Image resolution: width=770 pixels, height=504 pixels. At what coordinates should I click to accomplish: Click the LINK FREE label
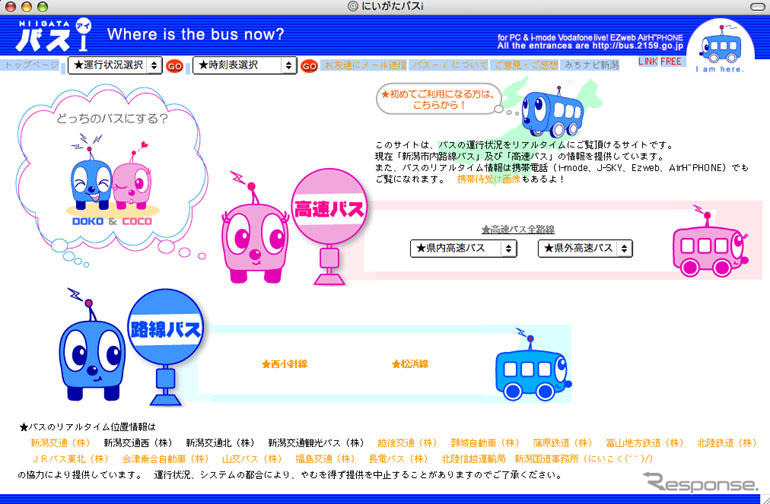[660, 61]
